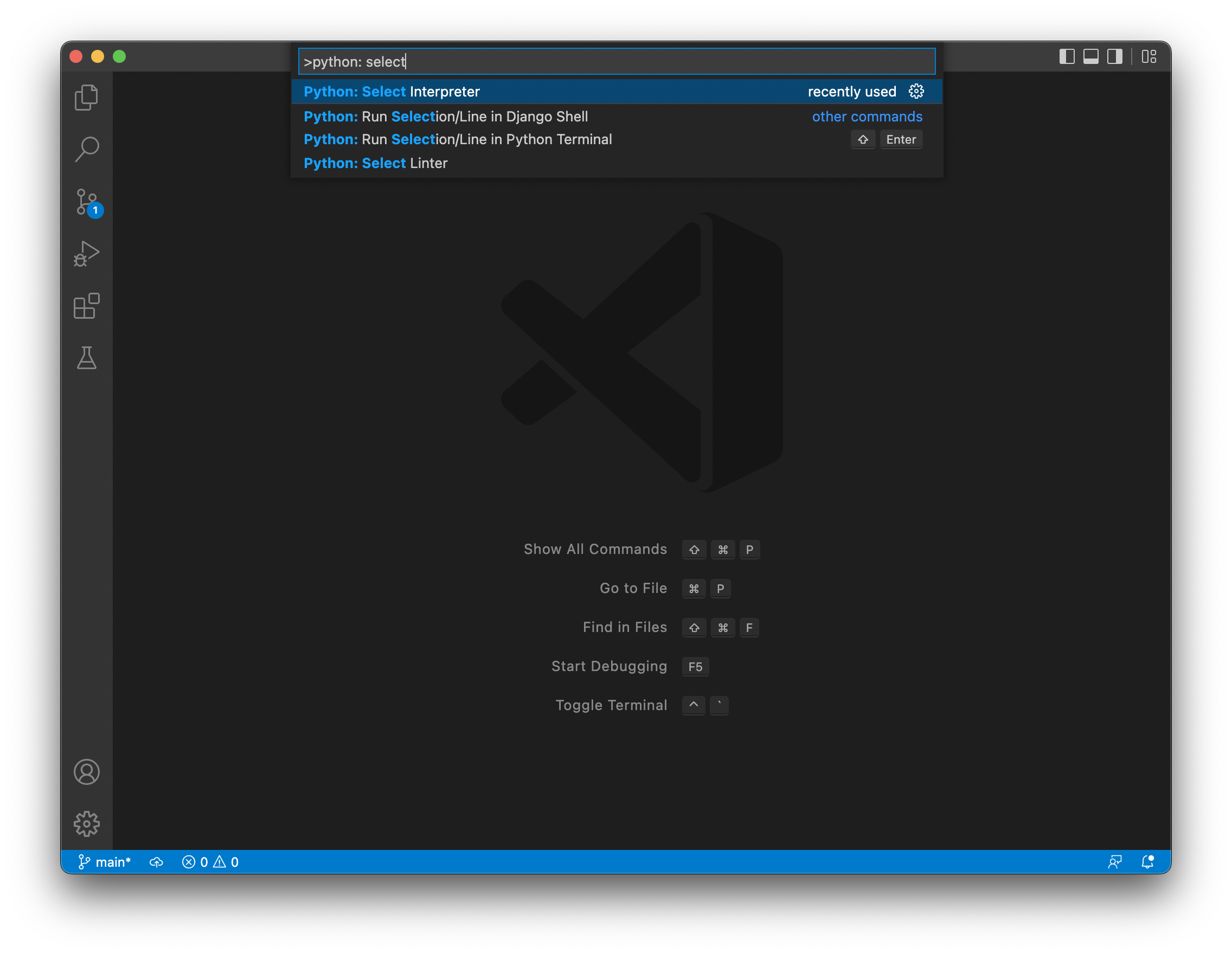This screenshot has height=954, width=1232.
Task: Choose Run Selection/Line in Python Terminal
Action: point(617,140)
